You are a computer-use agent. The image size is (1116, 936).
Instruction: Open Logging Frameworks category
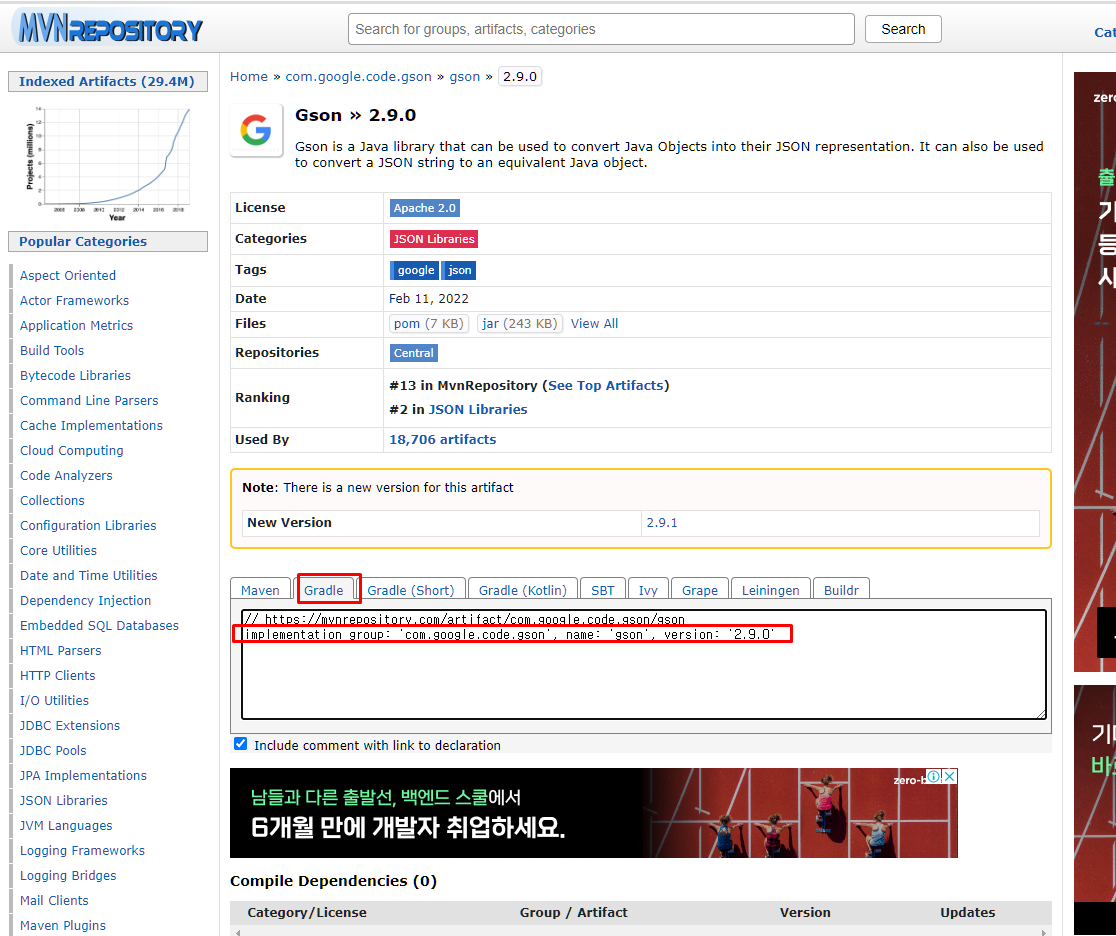[82, 851]
